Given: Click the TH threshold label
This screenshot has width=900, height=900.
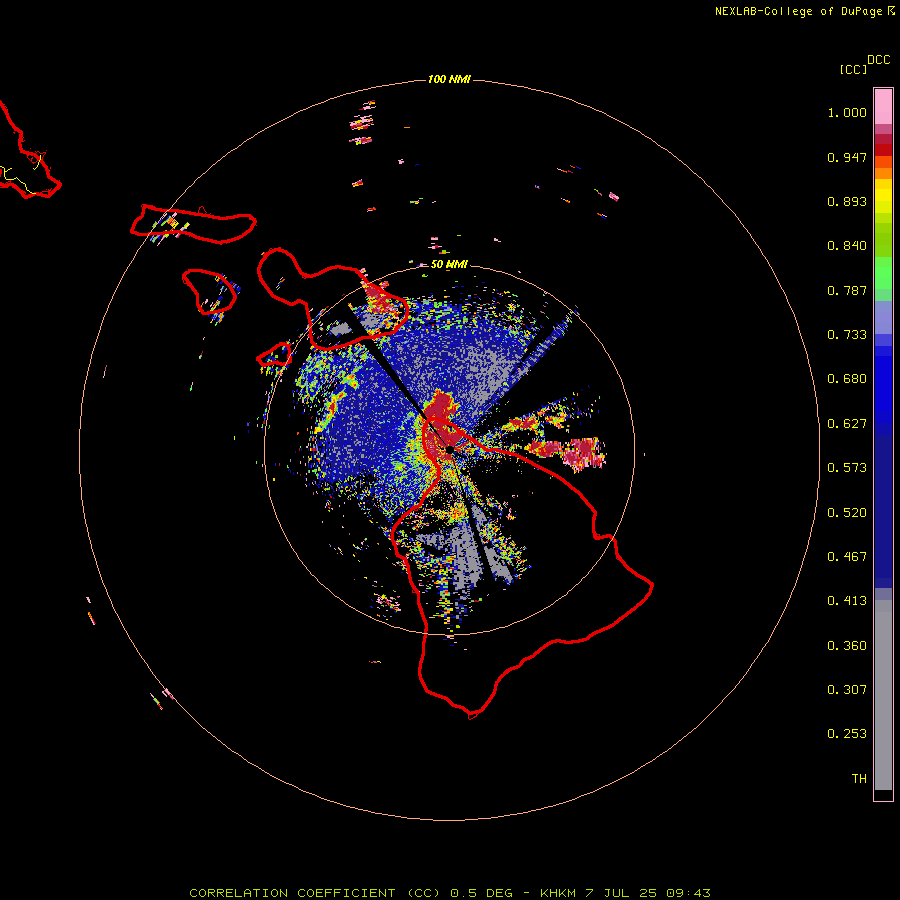Looking at the screenshot, I should 859,779.
